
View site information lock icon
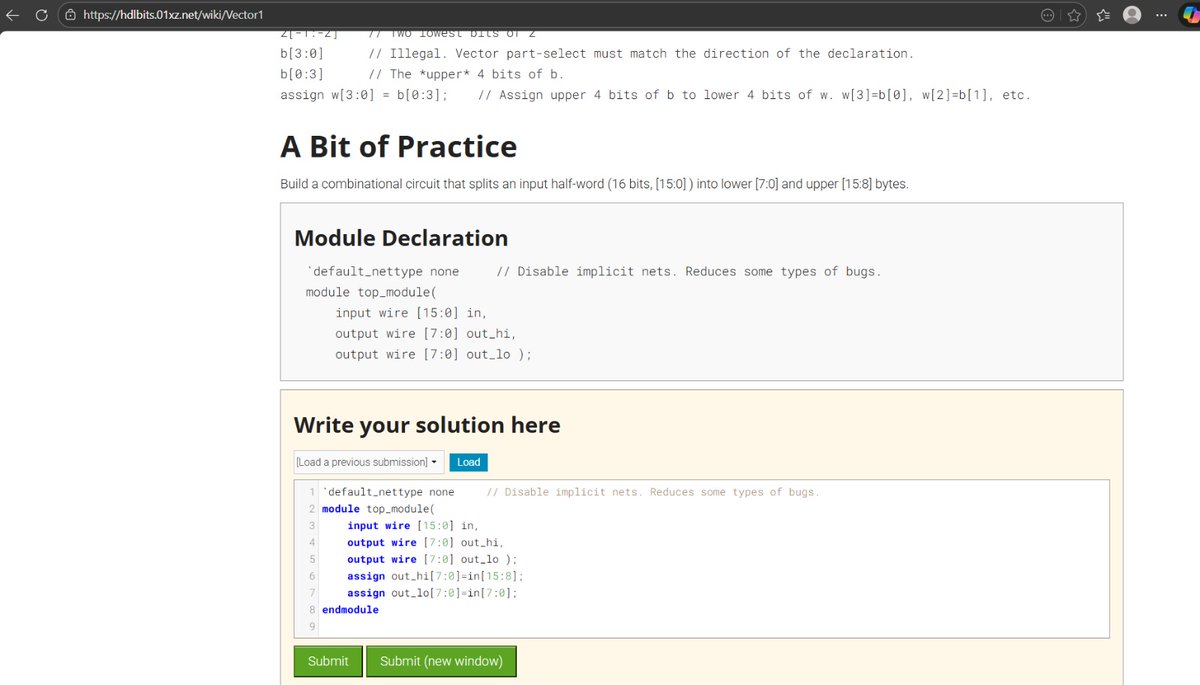[70, 15]
